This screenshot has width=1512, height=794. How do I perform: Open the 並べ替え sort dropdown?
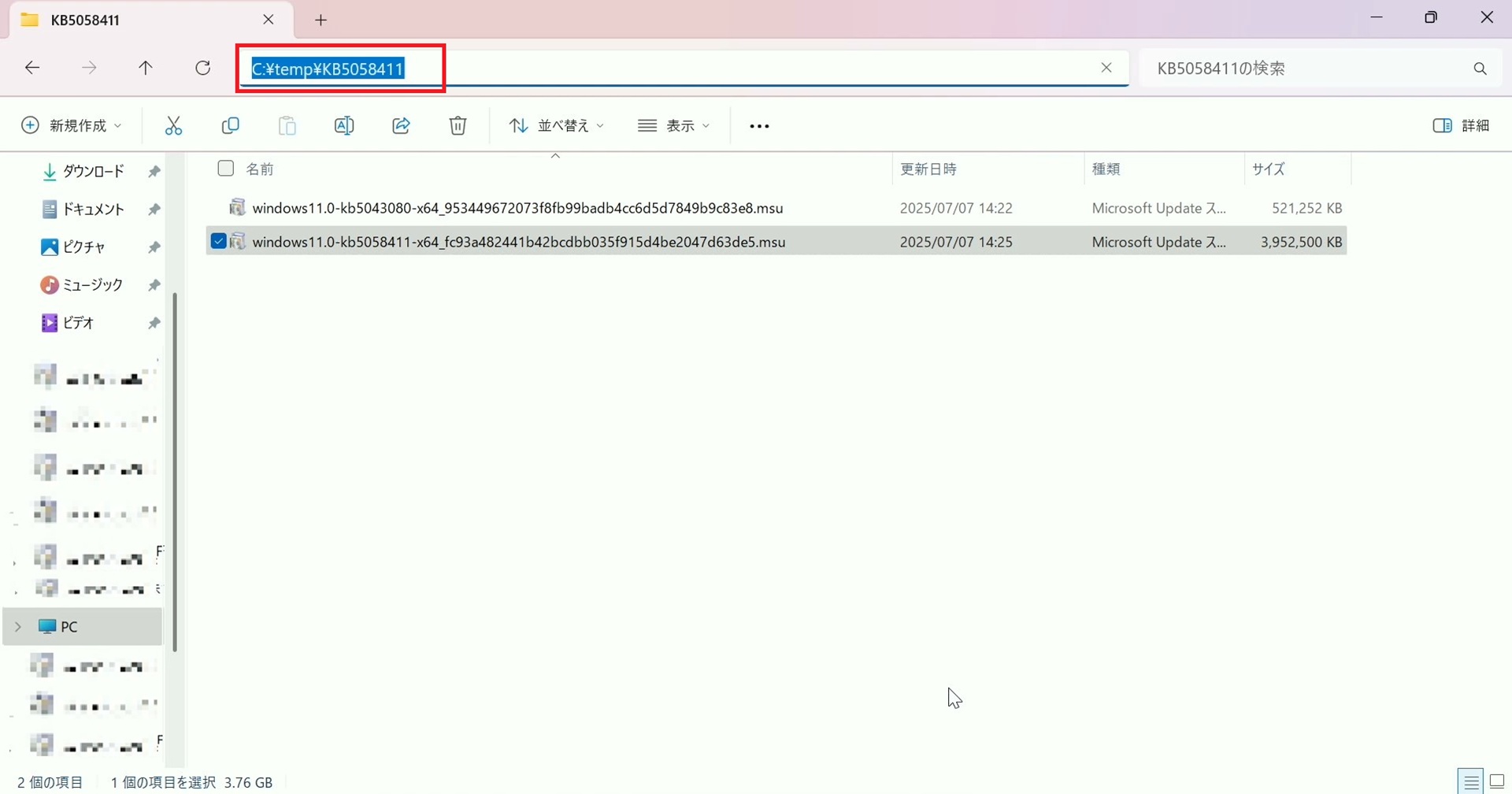(x=556, y=126)
